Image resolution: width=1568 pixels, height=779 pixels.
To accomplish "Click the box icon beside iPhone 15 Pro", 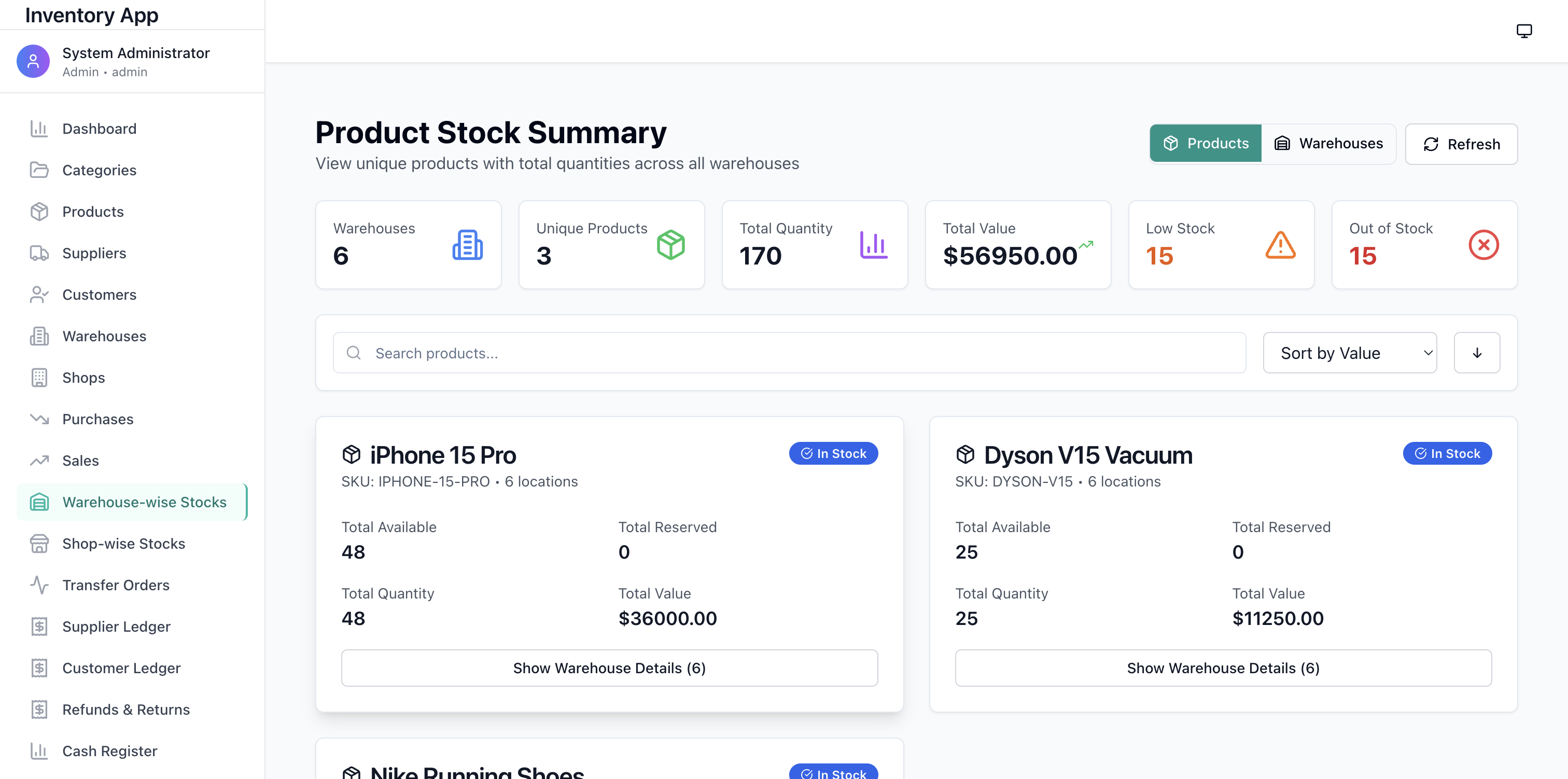I will (352, 454).
